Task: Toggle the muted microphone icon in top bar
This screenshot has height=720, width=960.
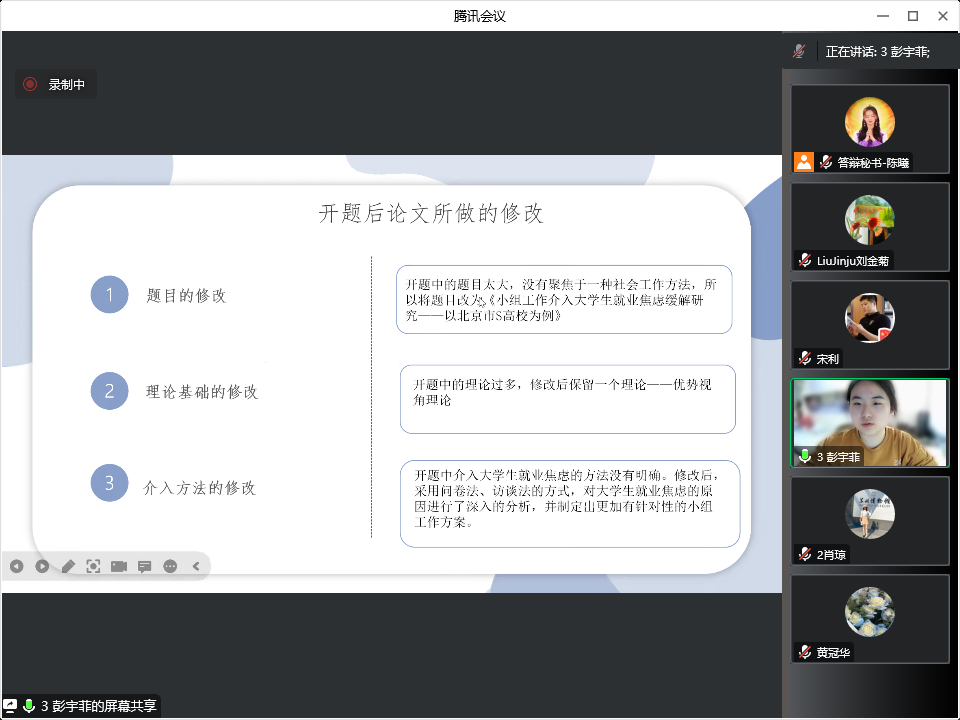Action: tap(799, 51)
